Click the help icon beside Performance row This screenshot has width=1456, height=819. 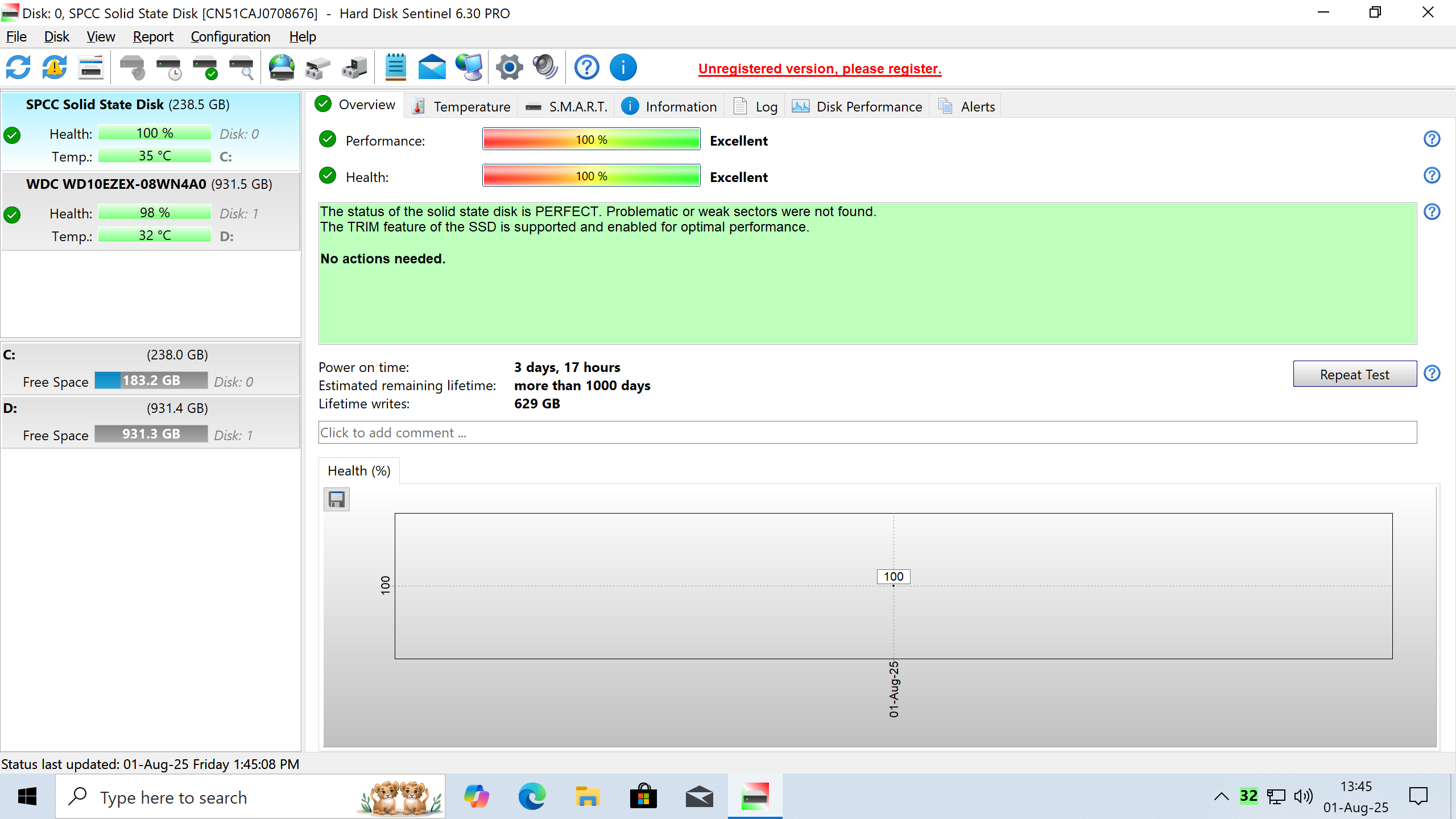(x=1432, y=139)
